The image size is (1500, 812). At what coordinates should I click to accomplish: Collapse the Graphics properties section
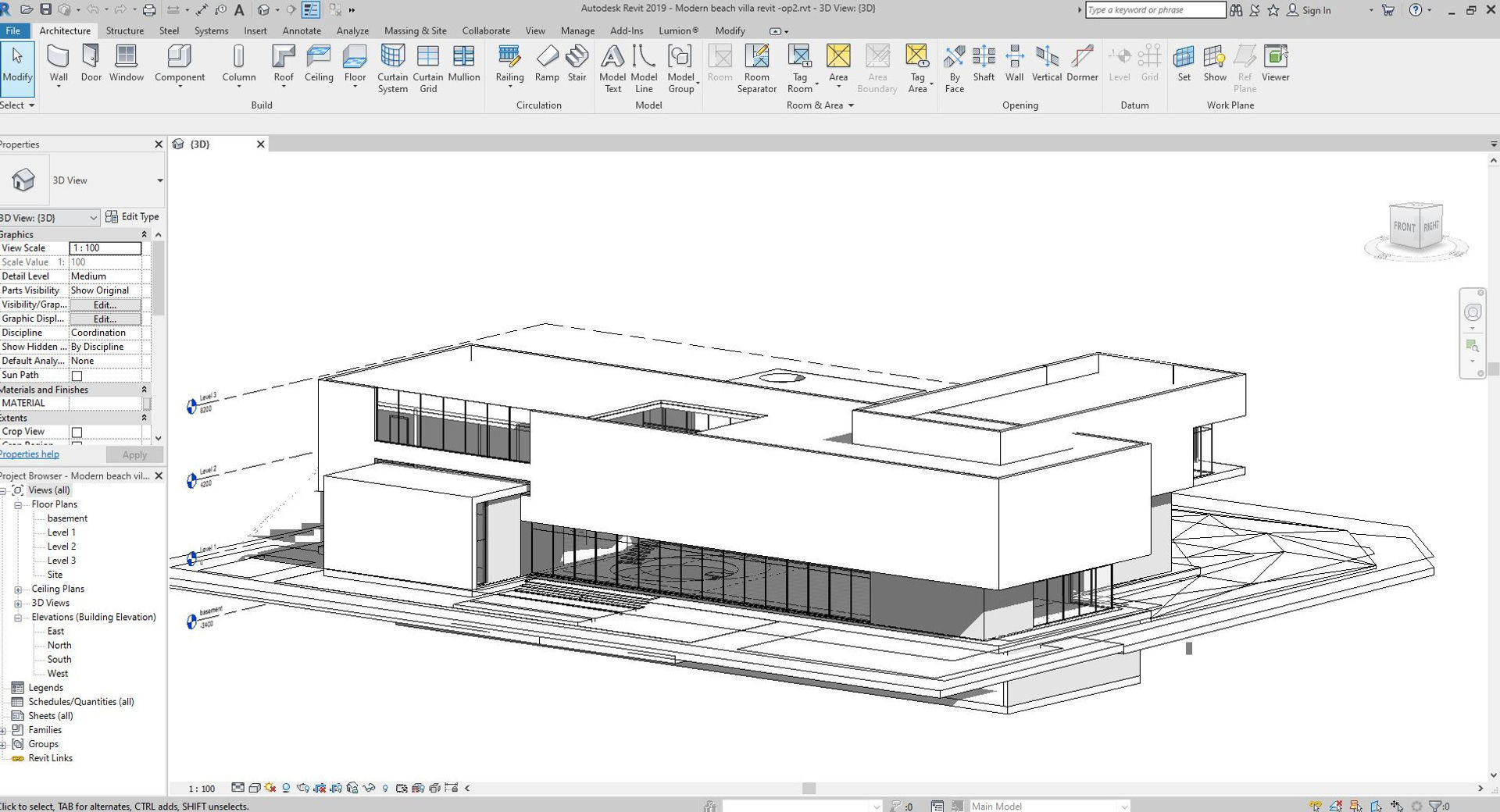[144, 234]
